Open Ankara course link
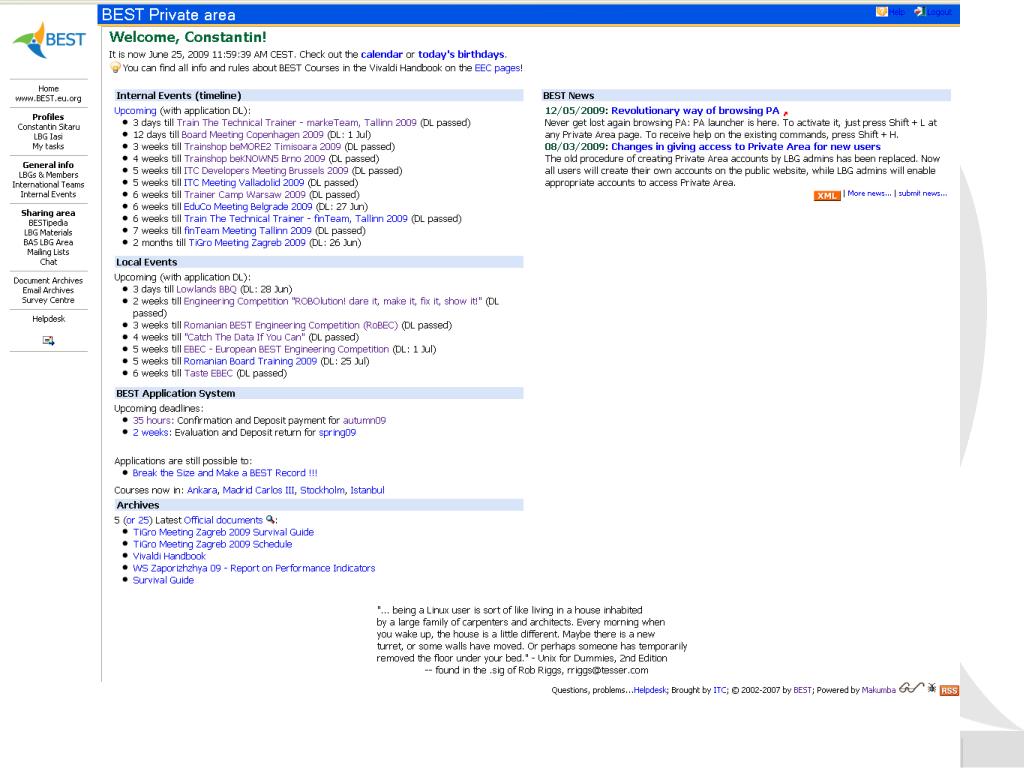 tap(202, 490)
